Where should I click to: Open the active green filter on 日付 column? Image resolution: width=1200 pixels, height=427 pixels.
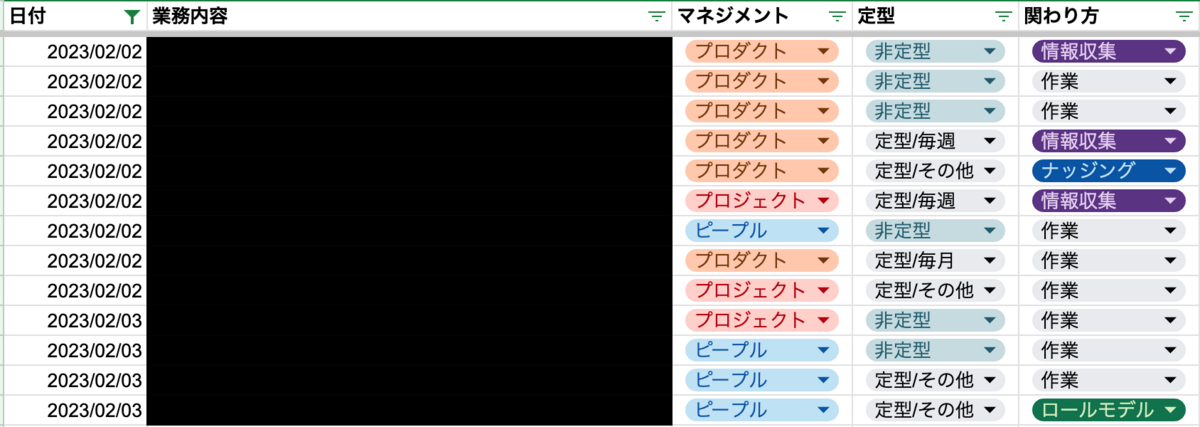pos(131,17)
